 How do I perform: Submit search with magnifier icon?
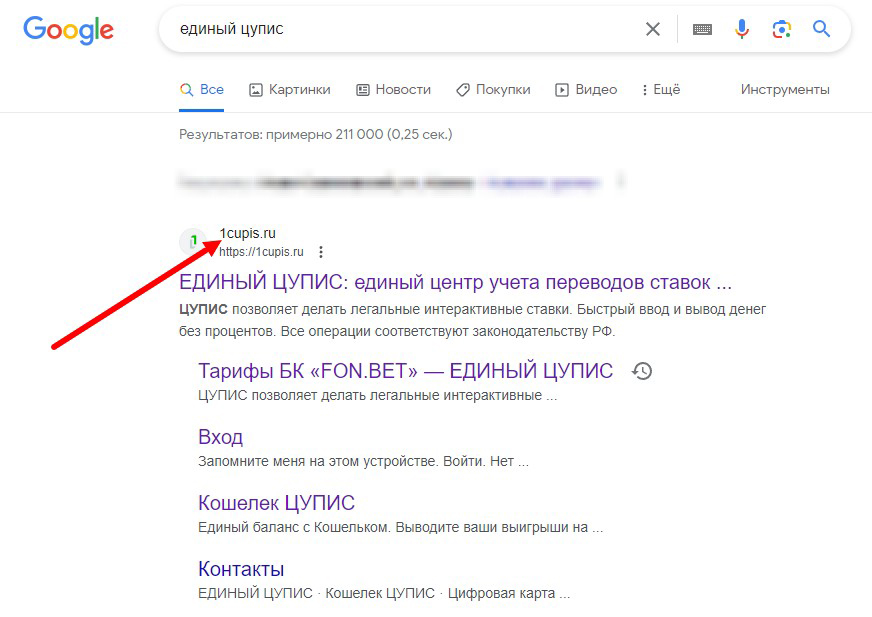[821, 28]
